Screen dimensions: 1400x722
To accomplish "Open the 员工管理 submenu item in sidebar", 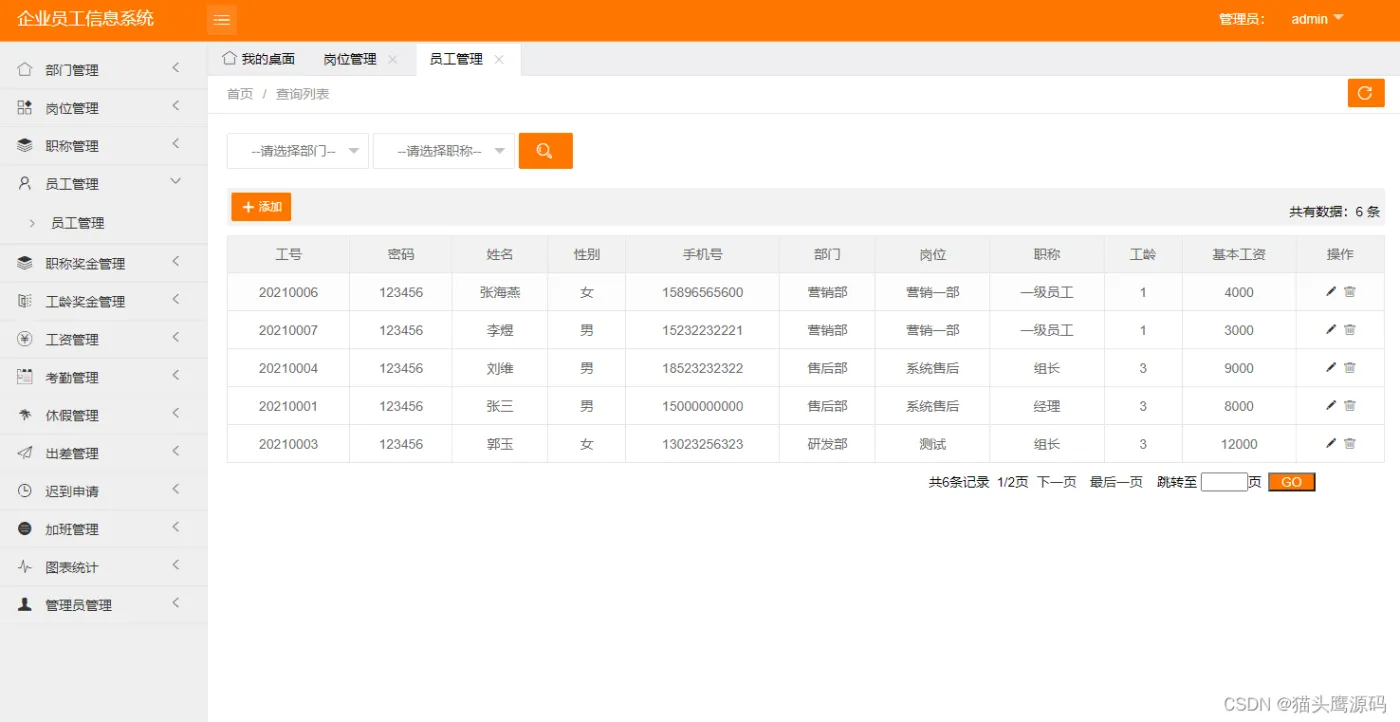I will click(x=78, y=223).
